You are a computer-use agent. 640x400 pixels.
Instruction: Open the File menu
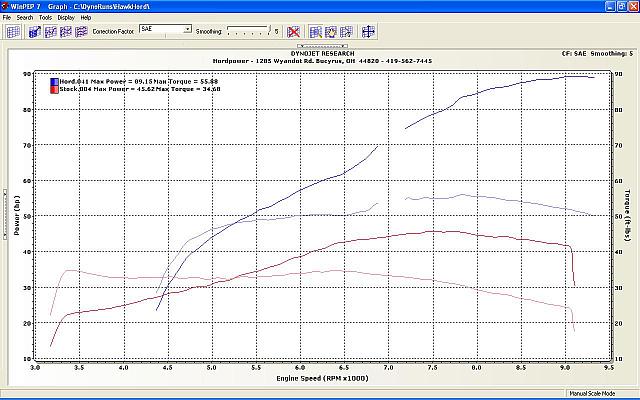[x=7, y=18]
